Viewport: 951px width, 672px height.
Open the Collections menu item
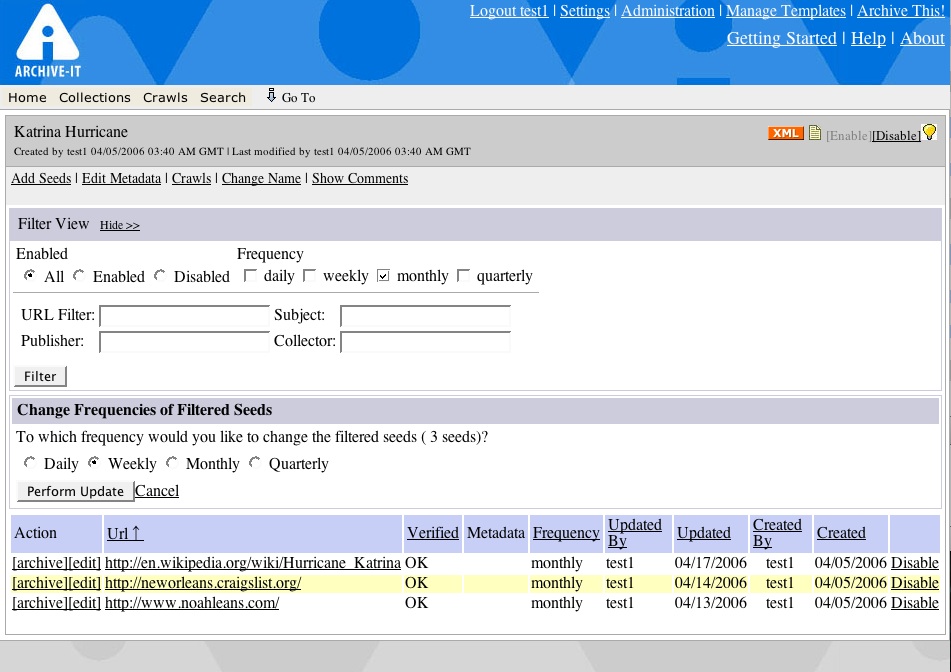tap(94, 97)
